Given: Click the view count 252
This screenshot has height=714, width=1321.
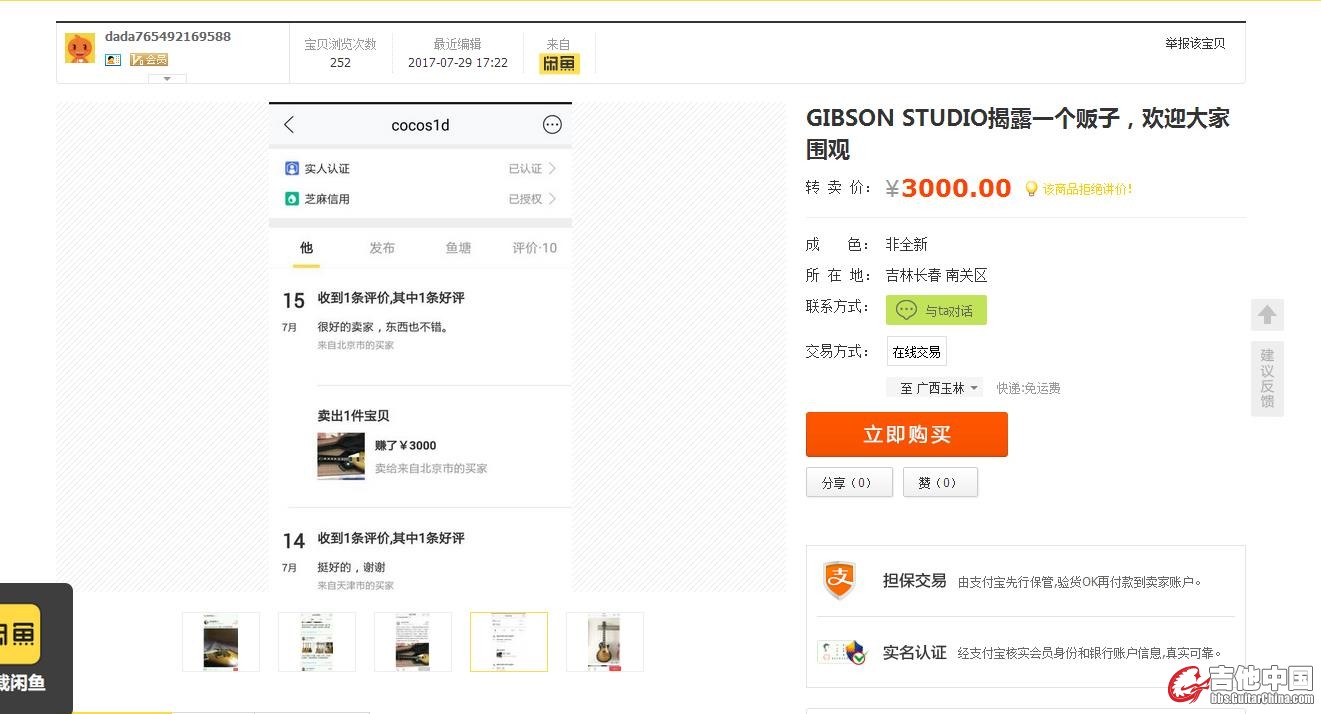Looking at the screenshot, I should coord(340,62).
